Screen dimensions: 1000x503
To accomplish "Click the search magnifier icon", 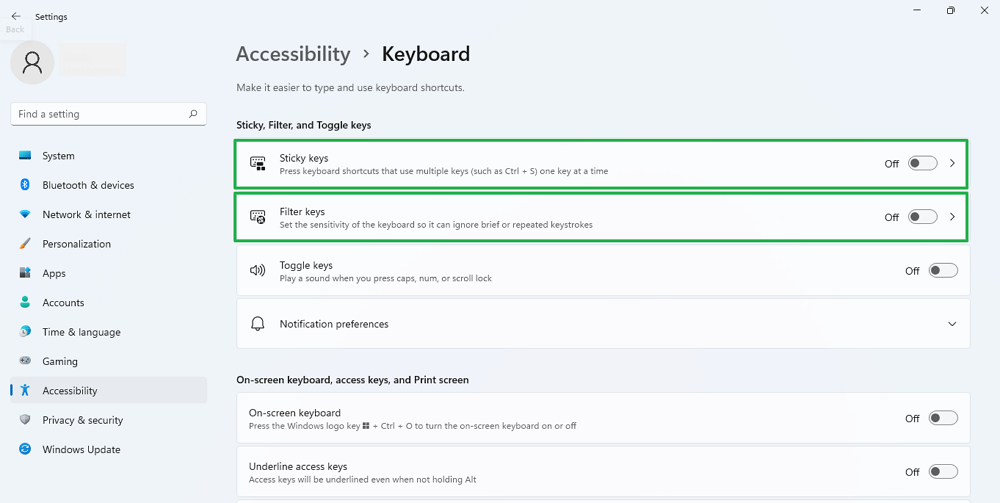I will click(x=193, y=114).
